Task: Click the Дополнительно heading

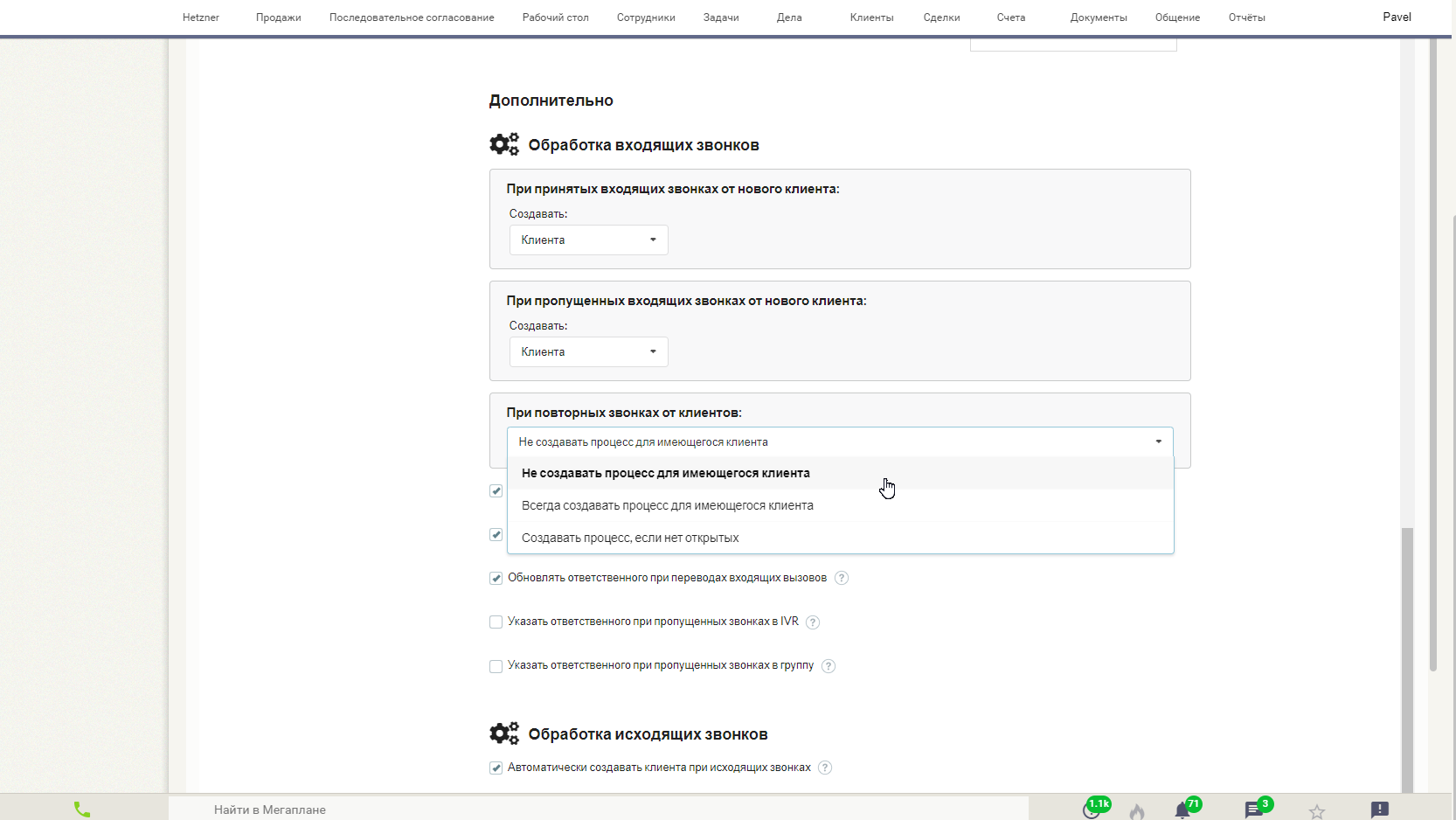Action: click(551, 101)
